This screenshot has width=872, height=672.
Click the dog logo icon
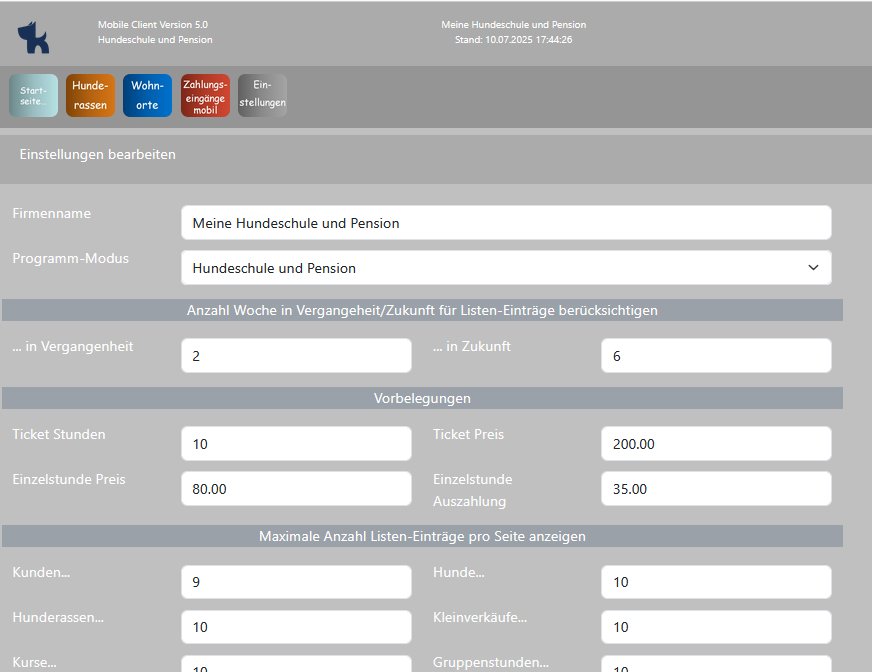pyautogui.click(x=33, y=37)
